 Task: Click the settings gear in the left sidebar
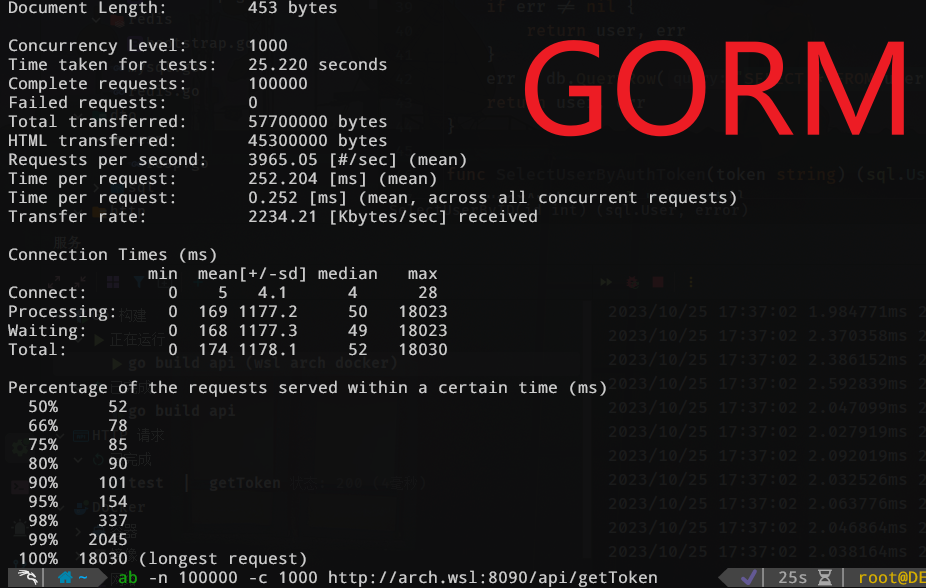(19, 446)
